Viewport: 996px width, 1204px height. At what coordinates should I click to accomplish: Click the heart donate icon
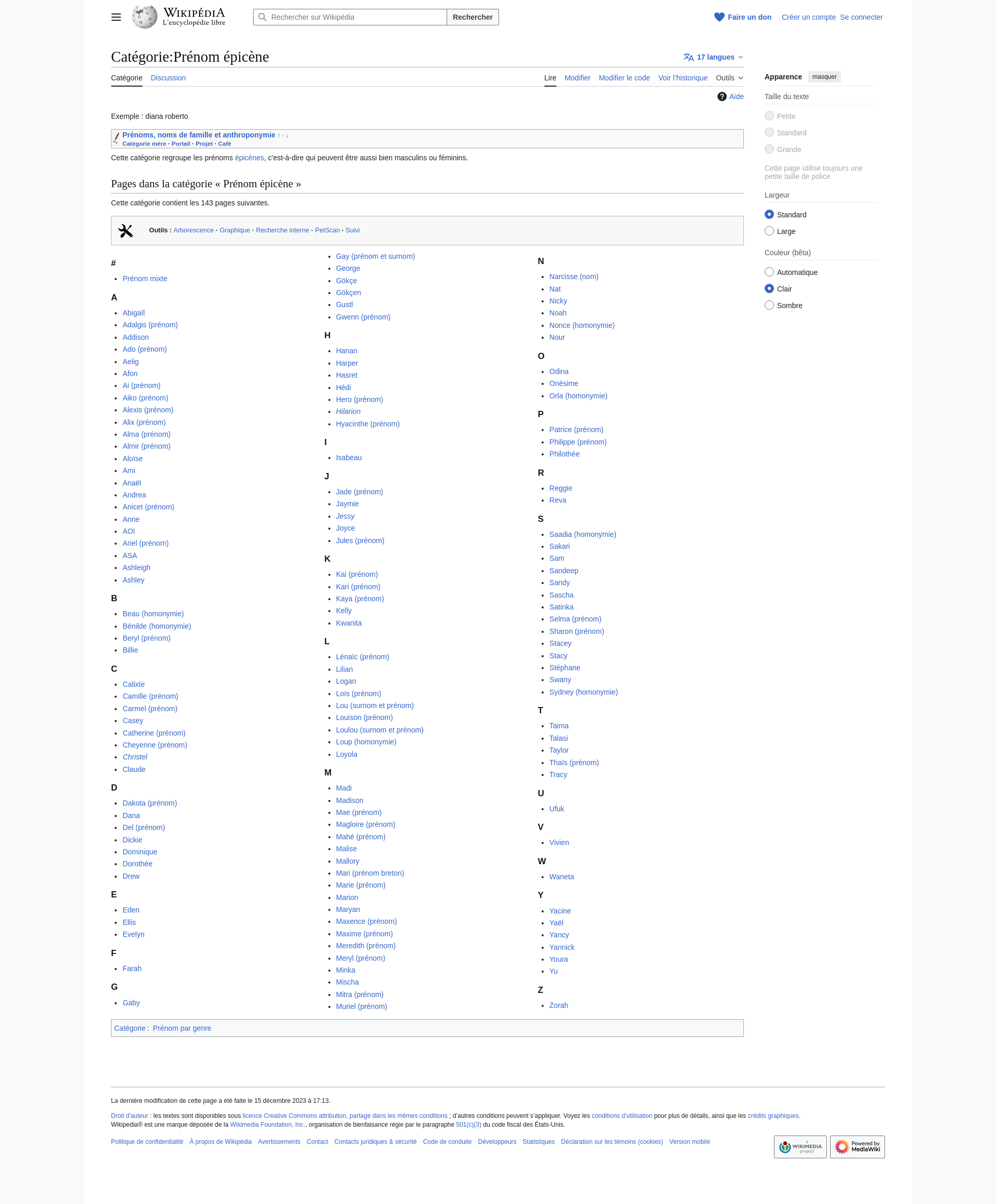click(x=719, y=17)
